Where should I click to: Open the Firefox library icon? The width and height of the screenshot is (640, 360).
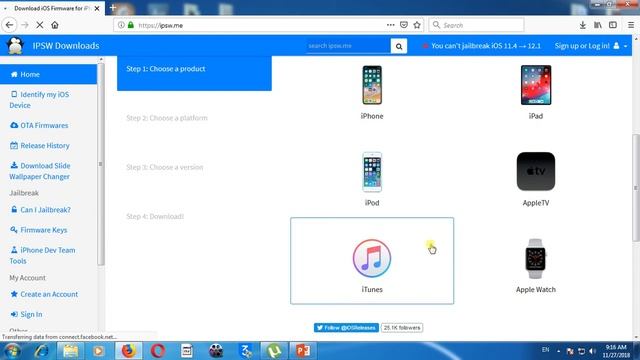click(598, 25)
